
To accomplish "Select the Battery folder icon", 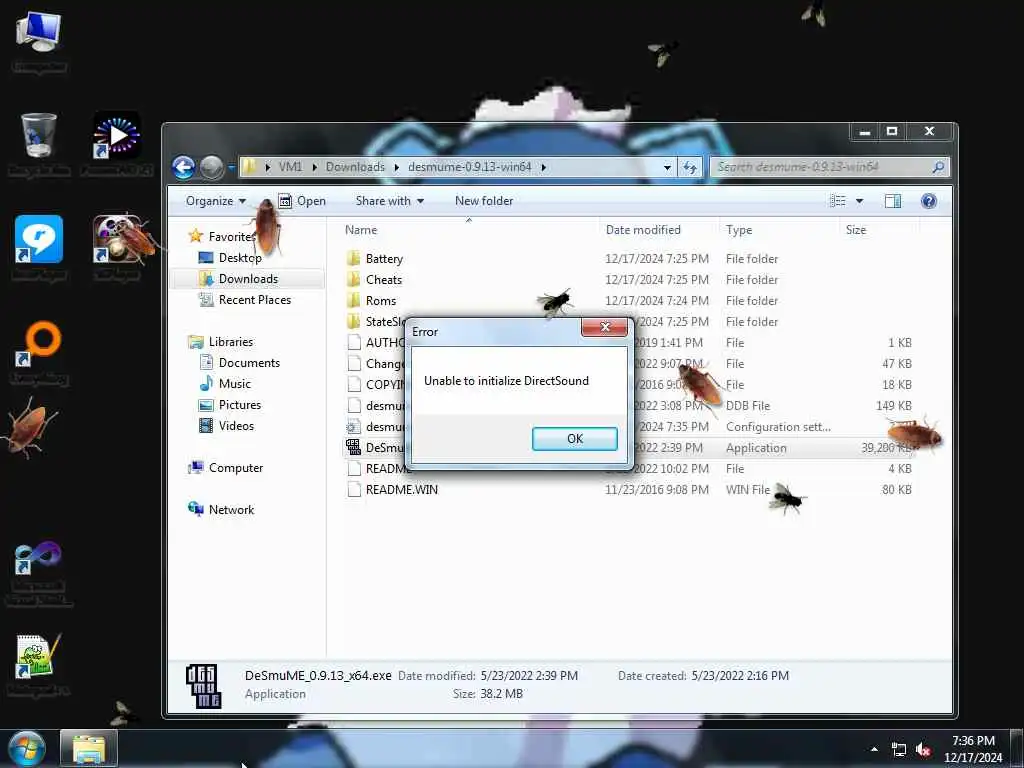I will point(353,259).
